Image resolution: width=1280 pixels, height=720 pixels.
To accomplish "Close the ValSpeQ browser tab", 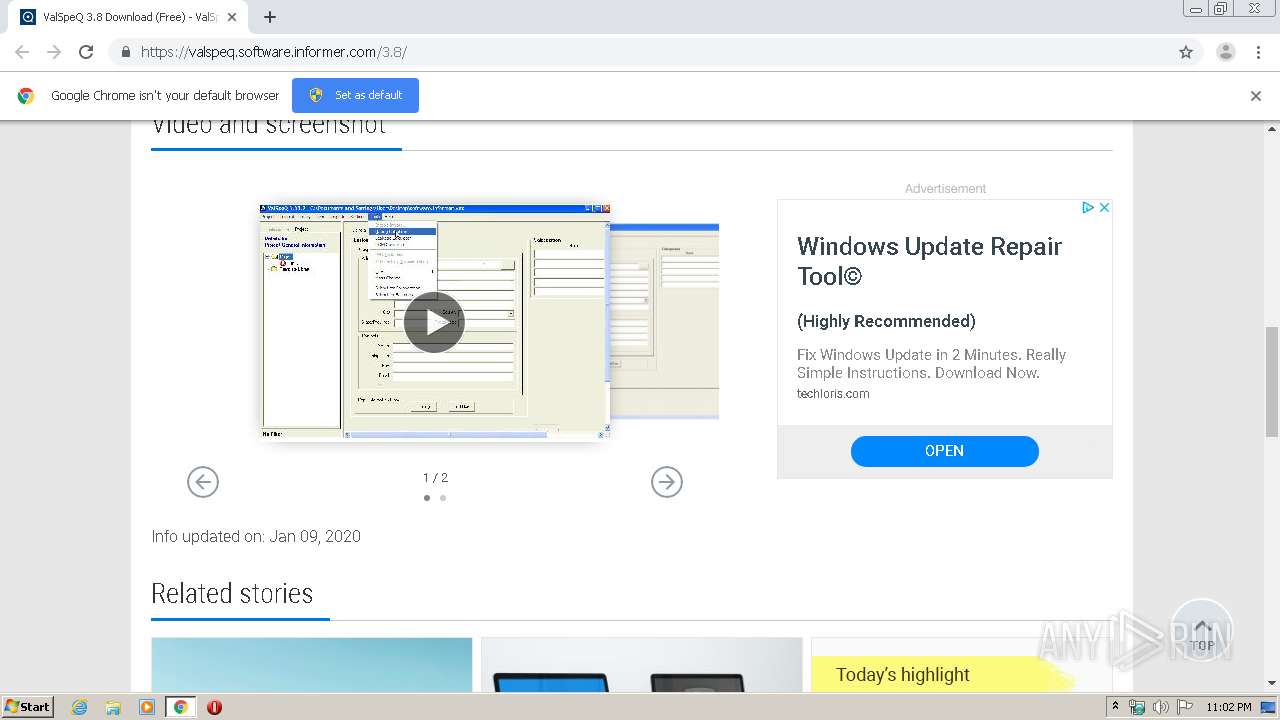I will click(232, 17).
